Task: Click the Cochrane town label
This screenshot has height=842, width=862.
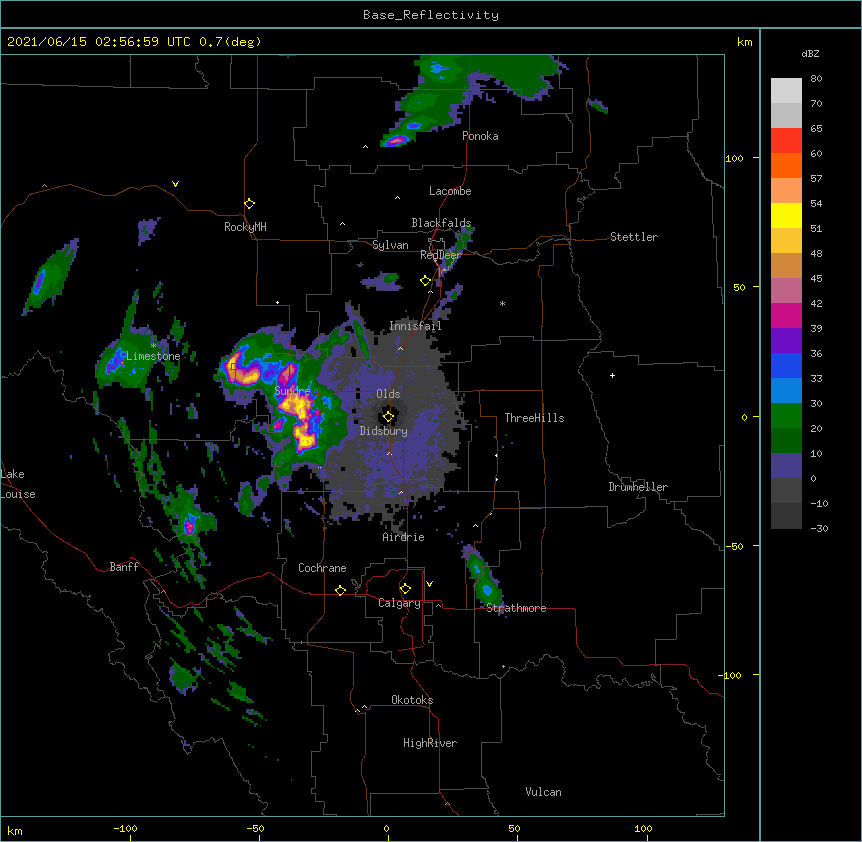Action: tap(322, 568)
